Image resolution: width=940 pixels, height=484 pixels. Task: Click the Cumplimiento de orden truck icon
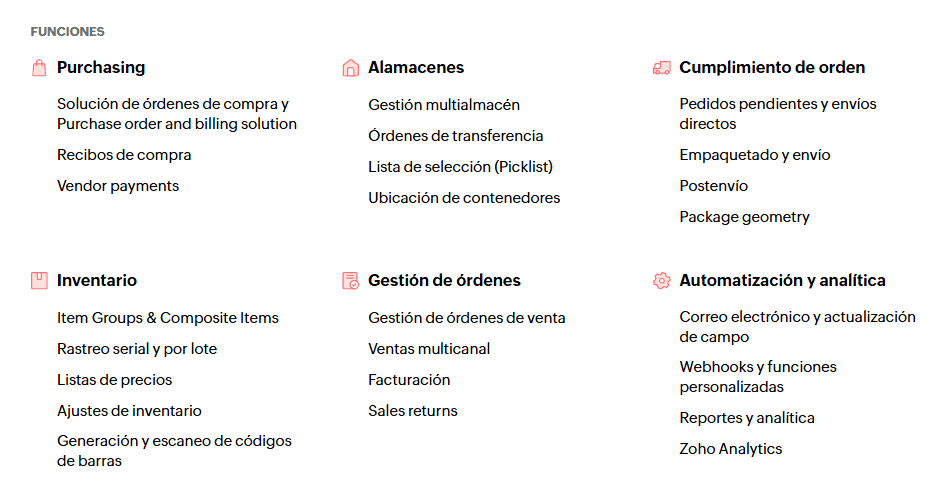coord(661,68)
